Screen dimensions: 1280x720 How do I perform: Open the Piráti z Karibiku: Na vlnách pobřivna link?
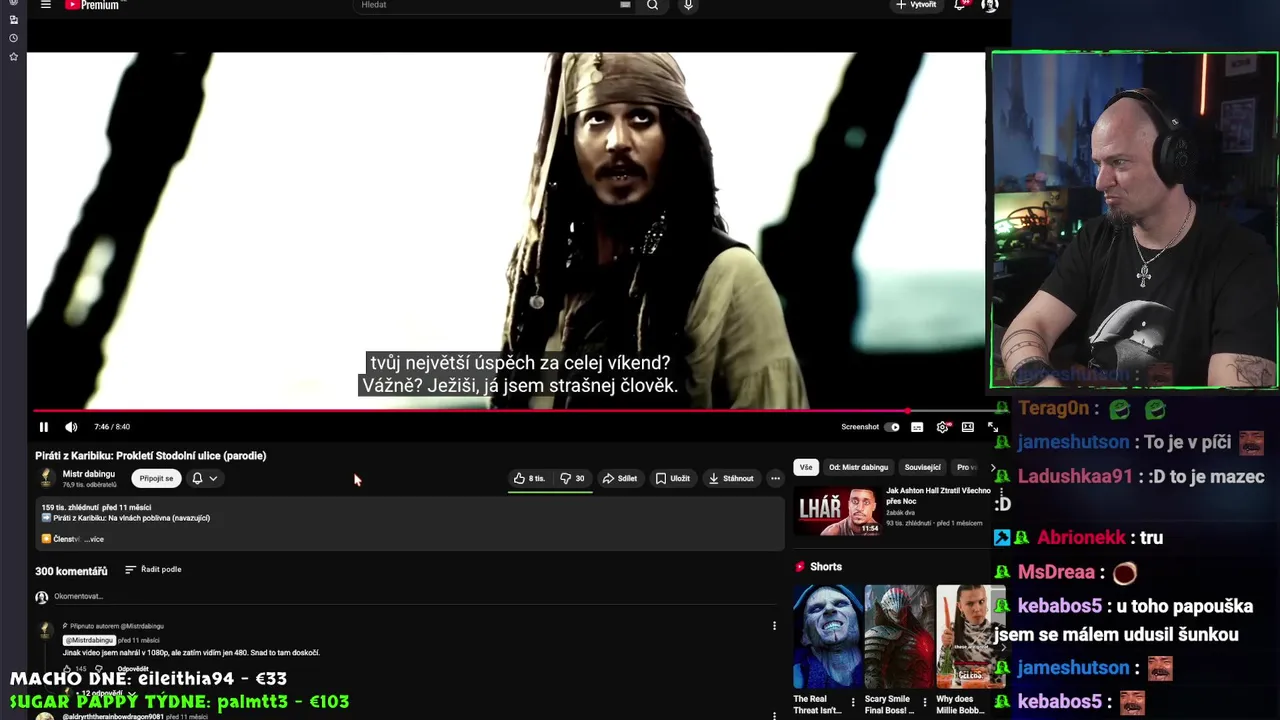pyautogui.click(x=131, y=518)
